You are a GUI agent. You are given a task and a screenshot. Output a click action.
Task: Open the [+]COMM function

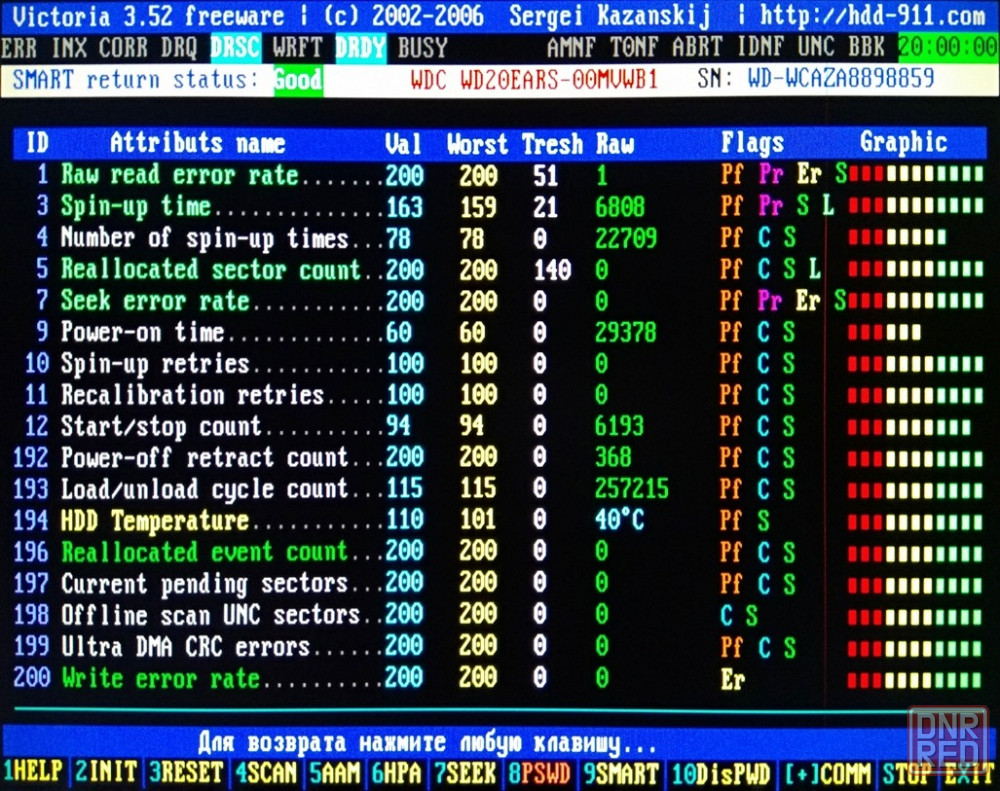[x=827, y=773]
